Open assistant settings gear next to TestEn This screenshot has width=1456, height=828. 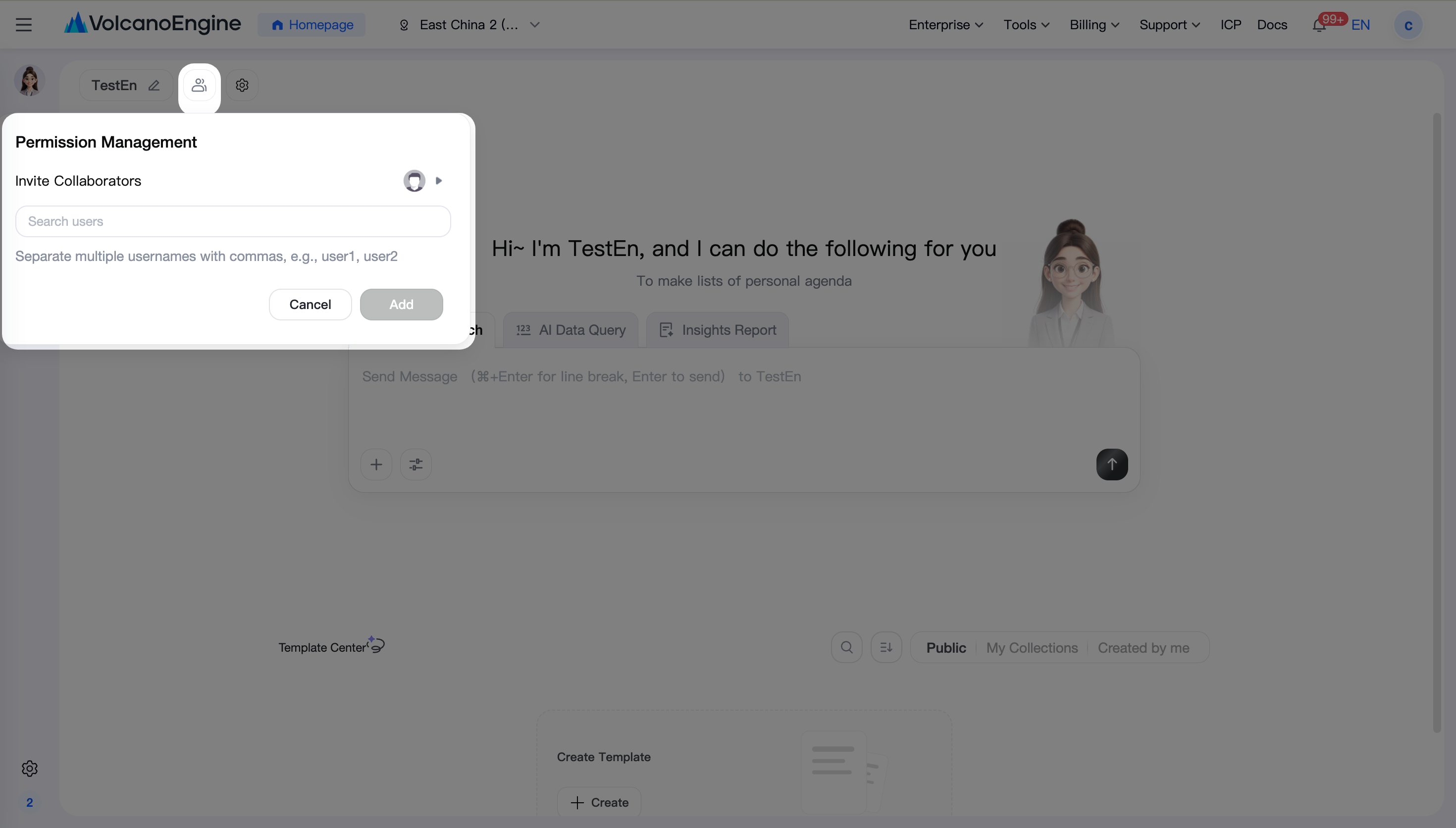click(242, 85)
